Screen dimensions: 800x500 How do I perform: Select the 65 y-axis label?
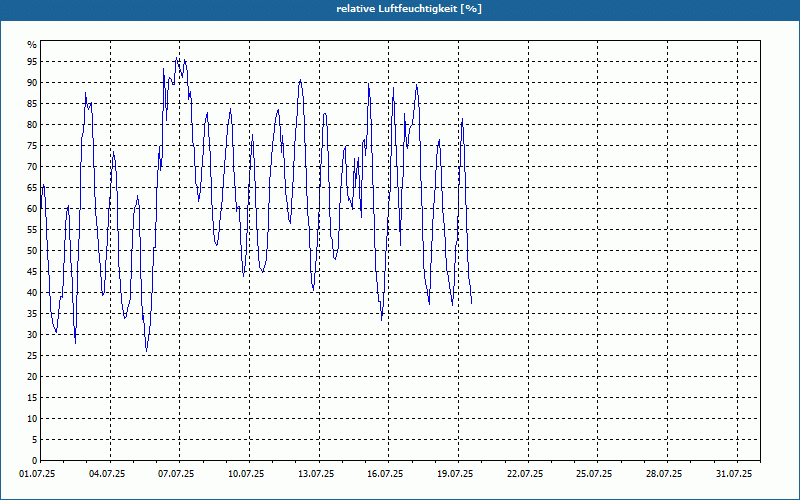(x=32, y=187)
